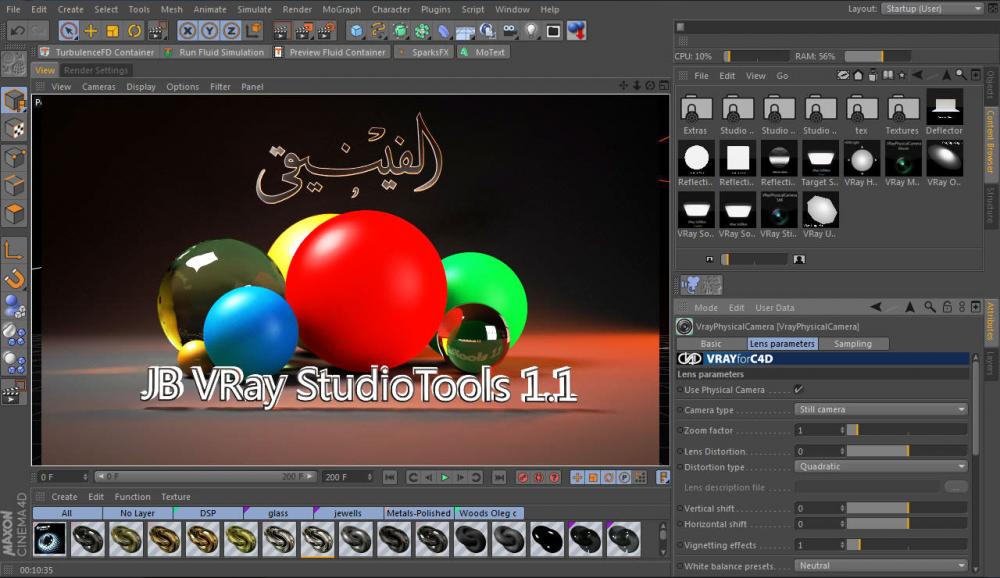Add a light object

531,31
